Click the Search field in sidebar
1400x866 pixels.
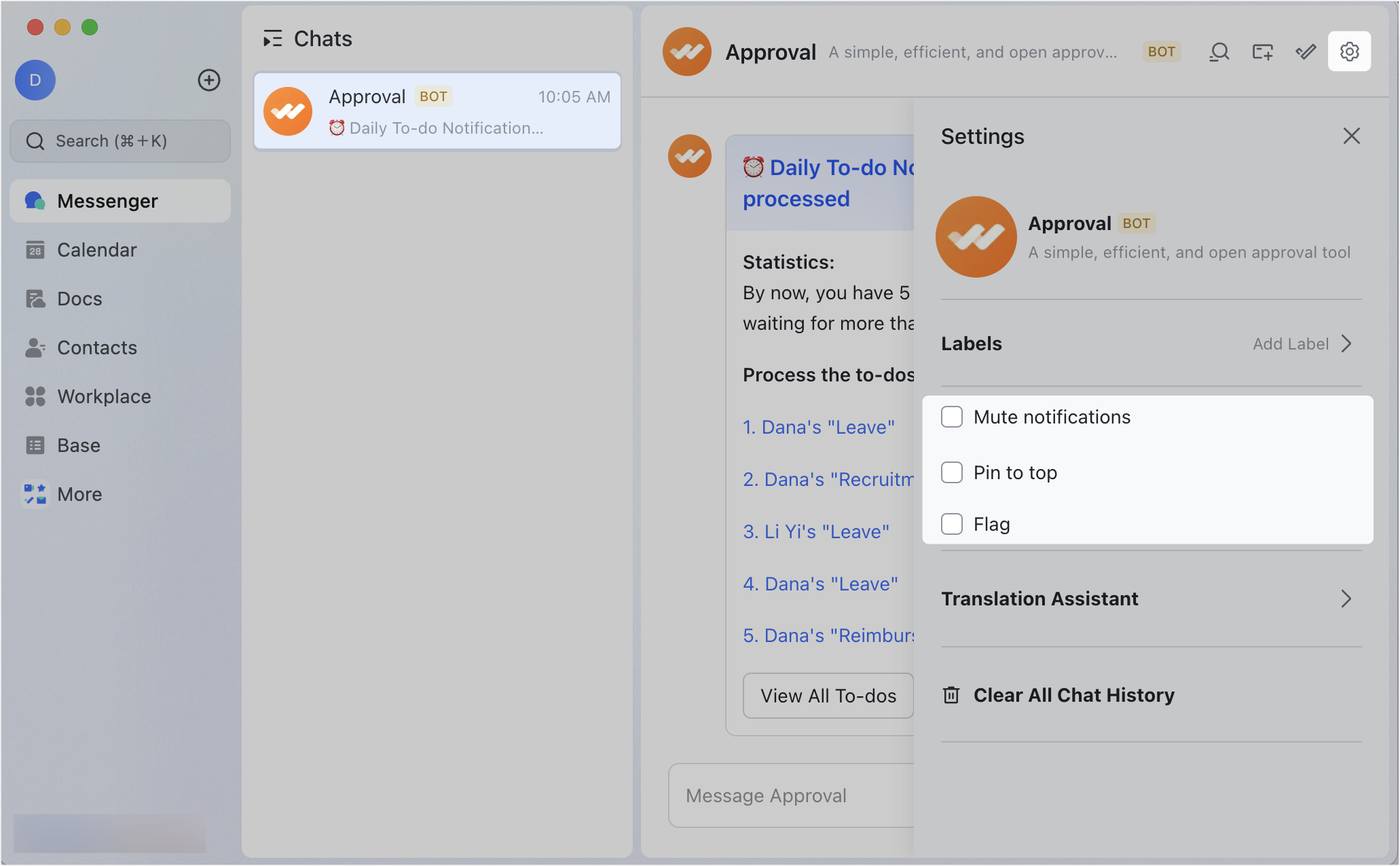pyautogui.click(x=120, y=141)
